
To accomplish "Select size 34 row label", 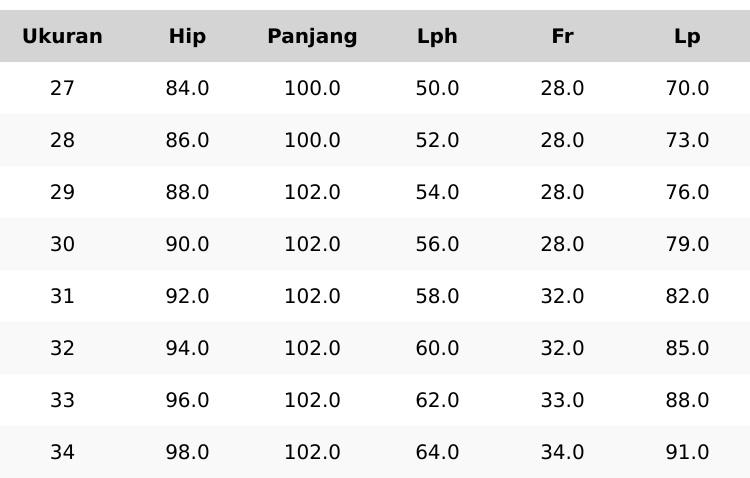I will (62, 453).
